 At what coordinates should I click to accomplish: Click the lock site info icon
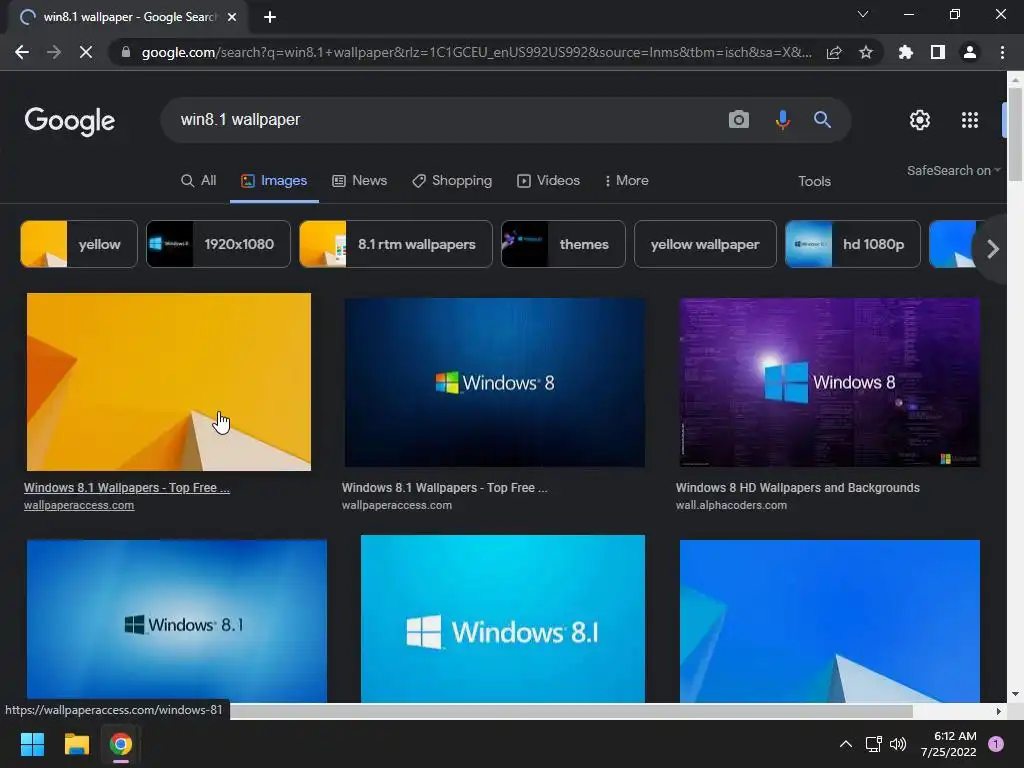126,52
